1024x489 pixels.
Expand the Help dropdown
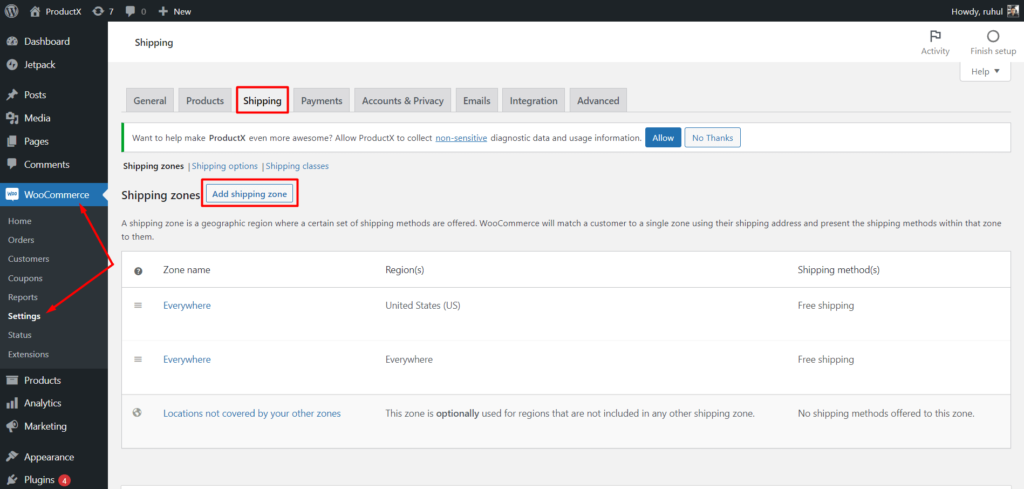985,72
